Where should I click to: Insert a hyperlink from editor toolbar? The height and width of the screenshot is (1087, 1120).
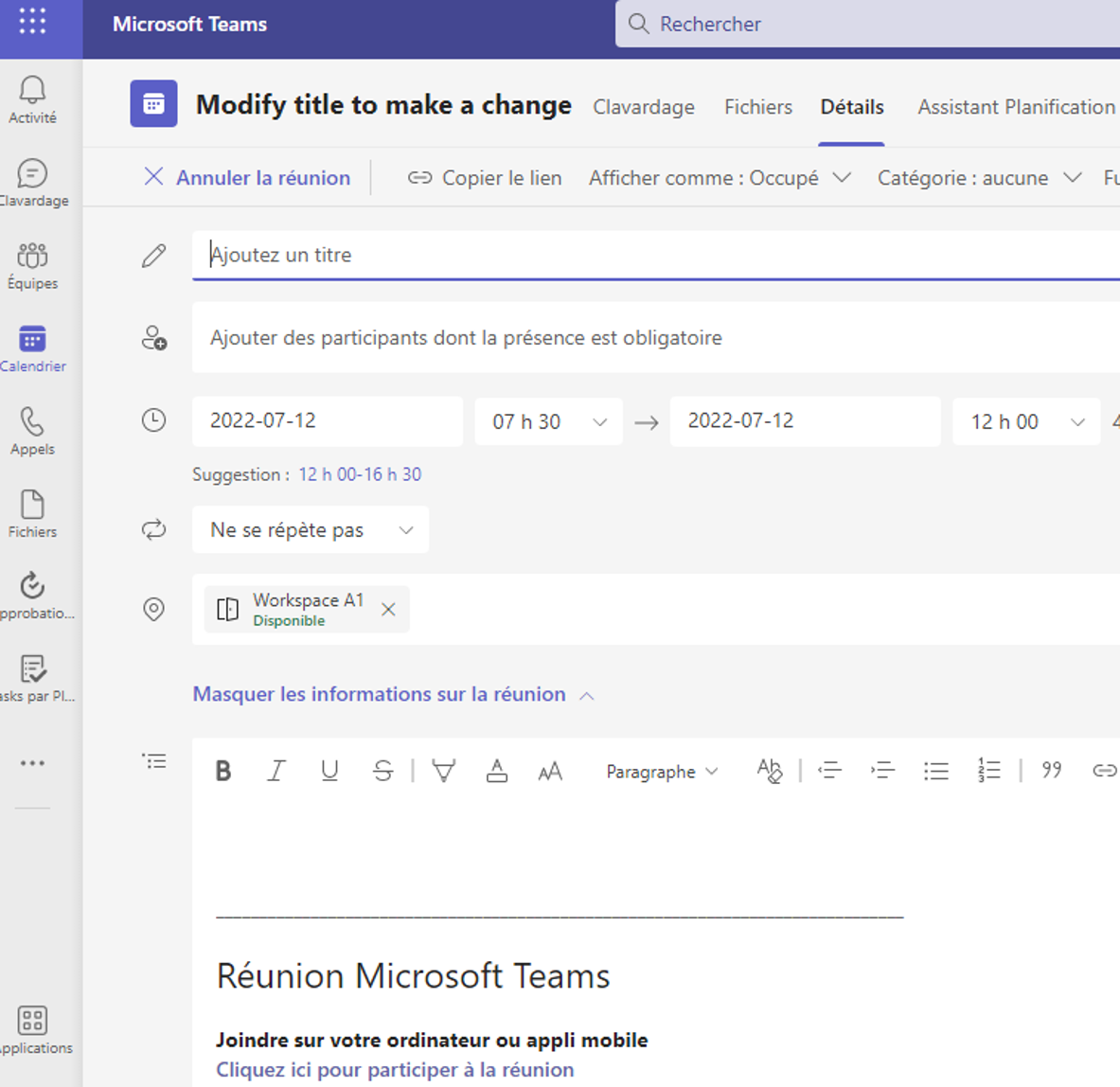pyautogui.click(x=1104, y=771)
